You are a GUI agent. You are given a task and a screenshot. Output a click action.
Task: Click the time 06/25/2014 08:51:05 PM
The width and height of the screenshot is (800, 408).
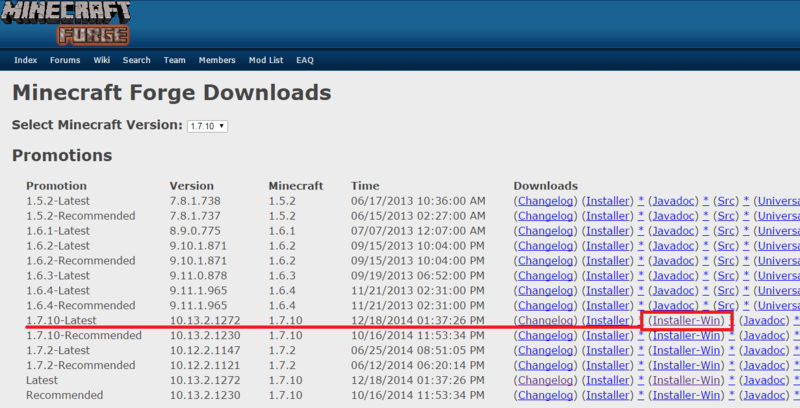point(417,350)
